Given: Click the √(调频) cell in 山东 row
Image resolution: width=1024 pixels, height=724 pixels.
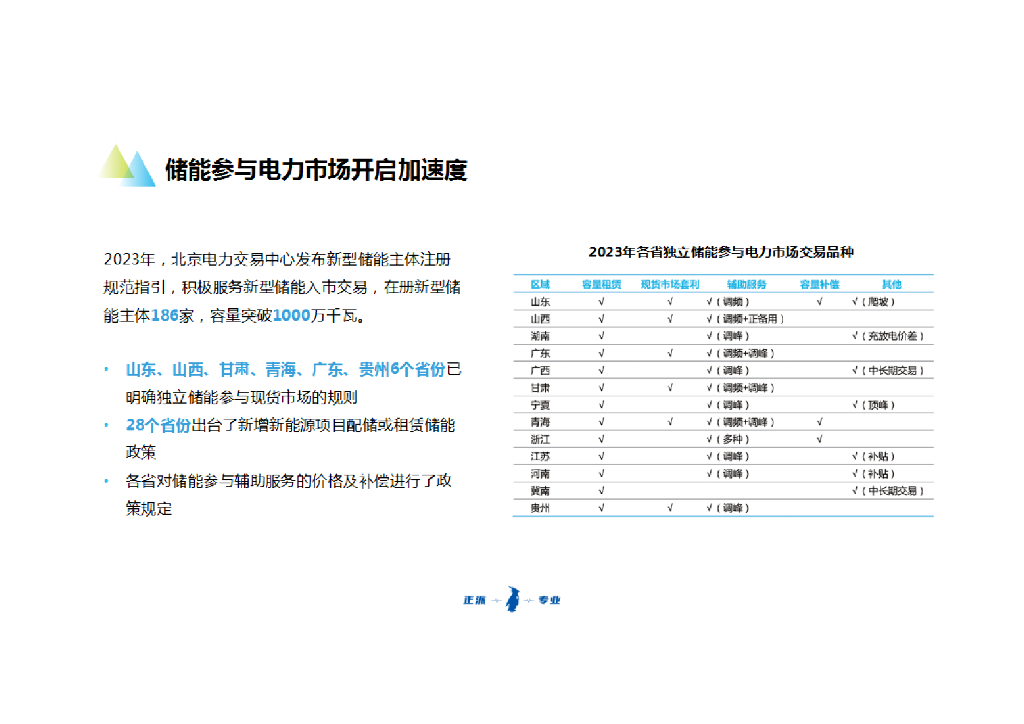Looking at the screenshot, I should [728, 302].
